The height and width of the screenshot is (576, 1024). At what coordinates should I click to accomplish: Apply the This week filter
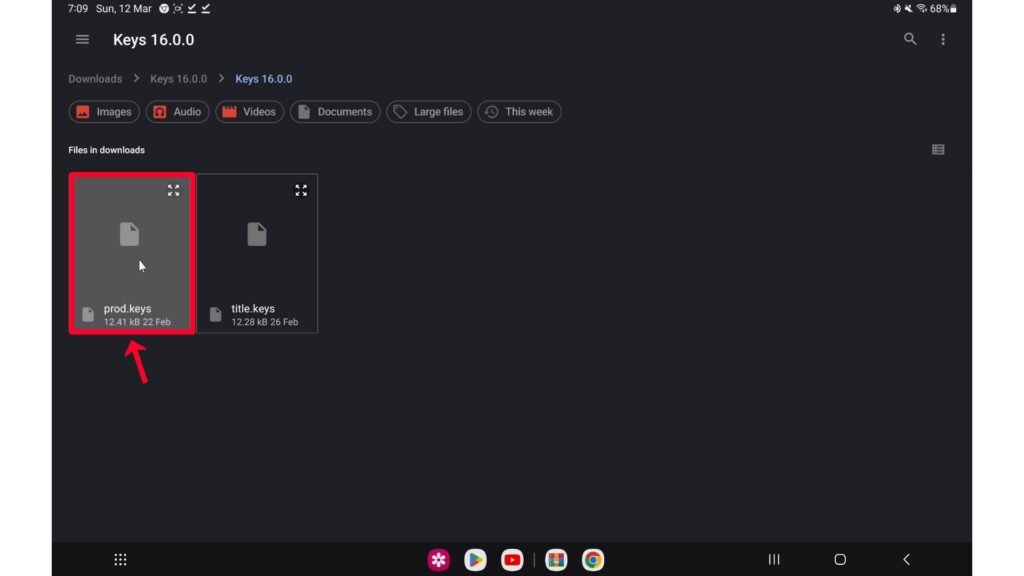tap(519, 112)
